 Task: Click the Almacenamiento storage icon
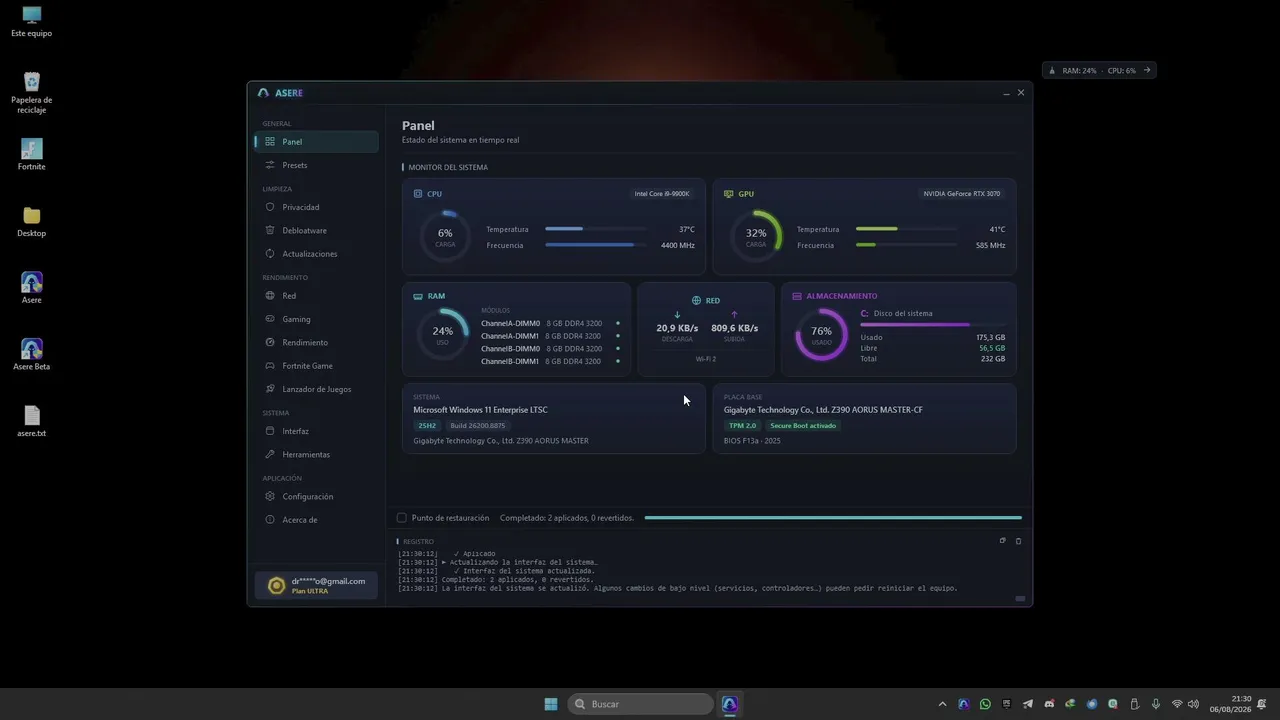pyautogui.click(x=797, y=296)
